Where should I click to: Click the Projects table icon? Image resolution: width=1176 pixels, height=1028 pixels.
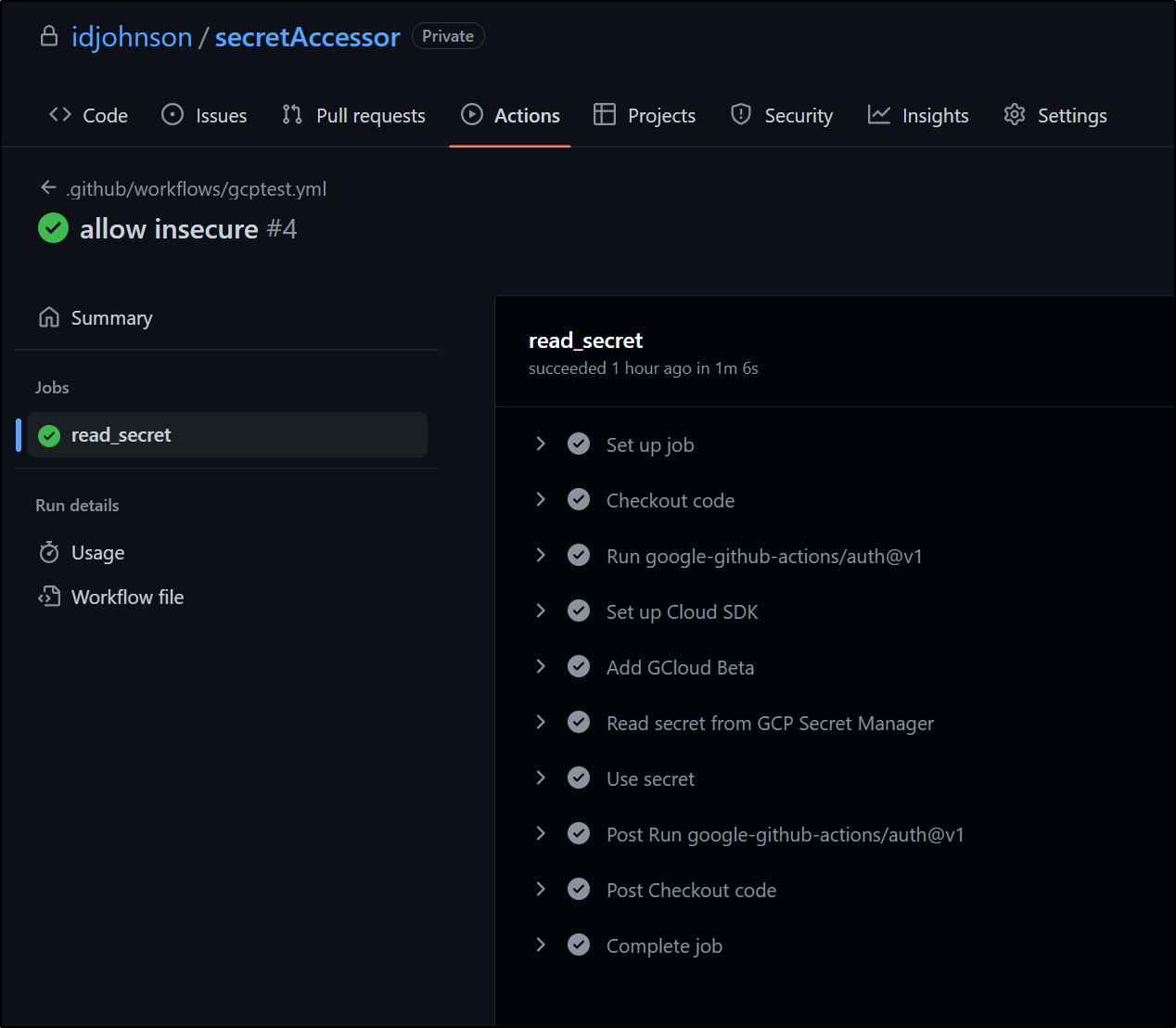[x=605, y=114]
